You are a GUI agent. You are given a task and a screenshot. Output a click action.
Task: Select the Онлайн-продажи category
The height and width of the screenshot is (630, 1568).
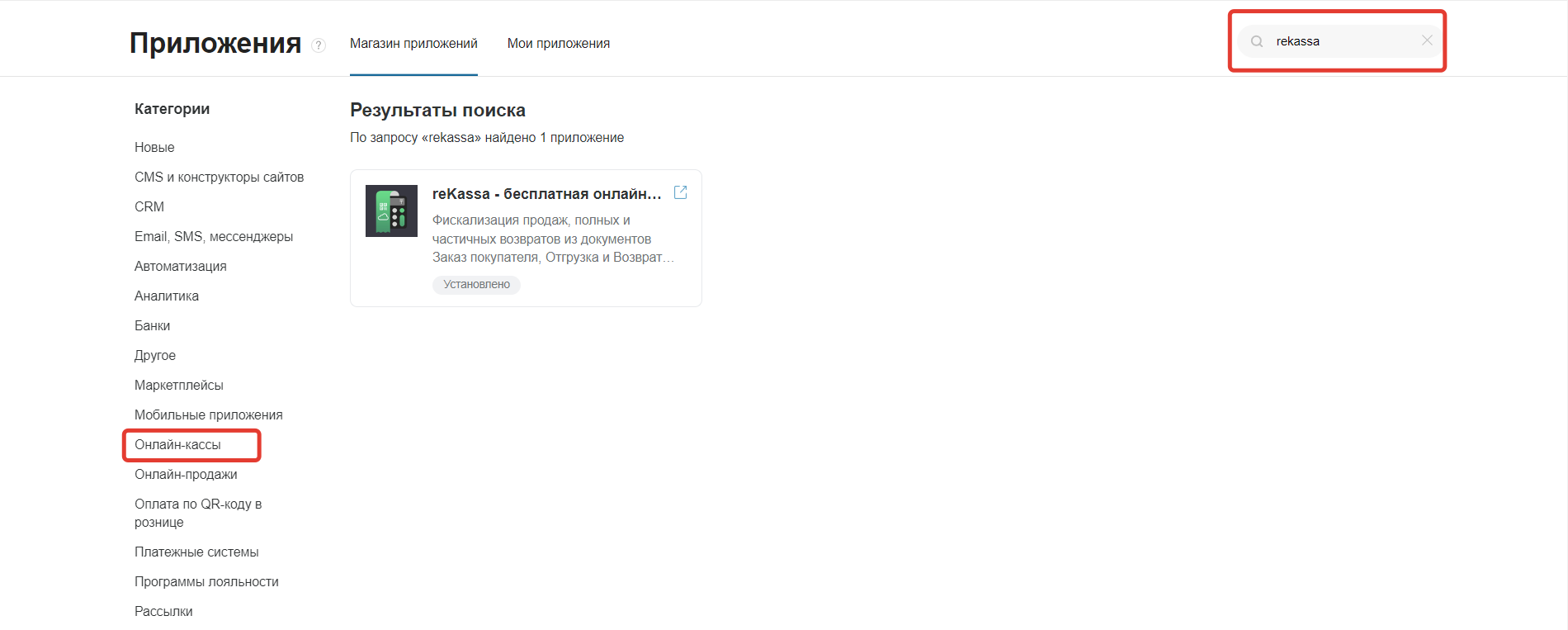tap(186, 474)
